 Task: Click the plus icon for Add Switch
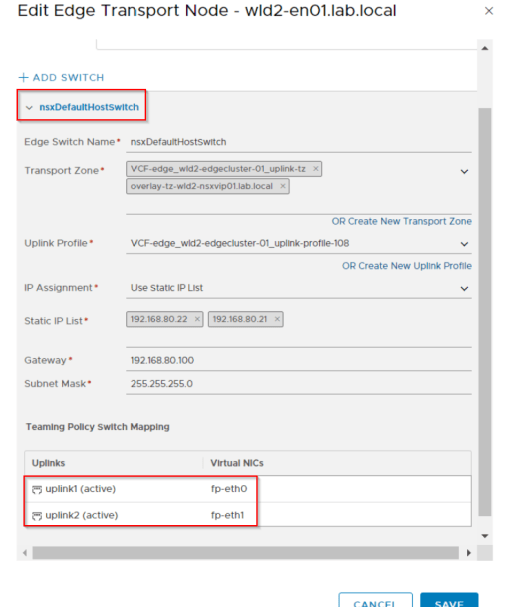click(x=24, y=77)
